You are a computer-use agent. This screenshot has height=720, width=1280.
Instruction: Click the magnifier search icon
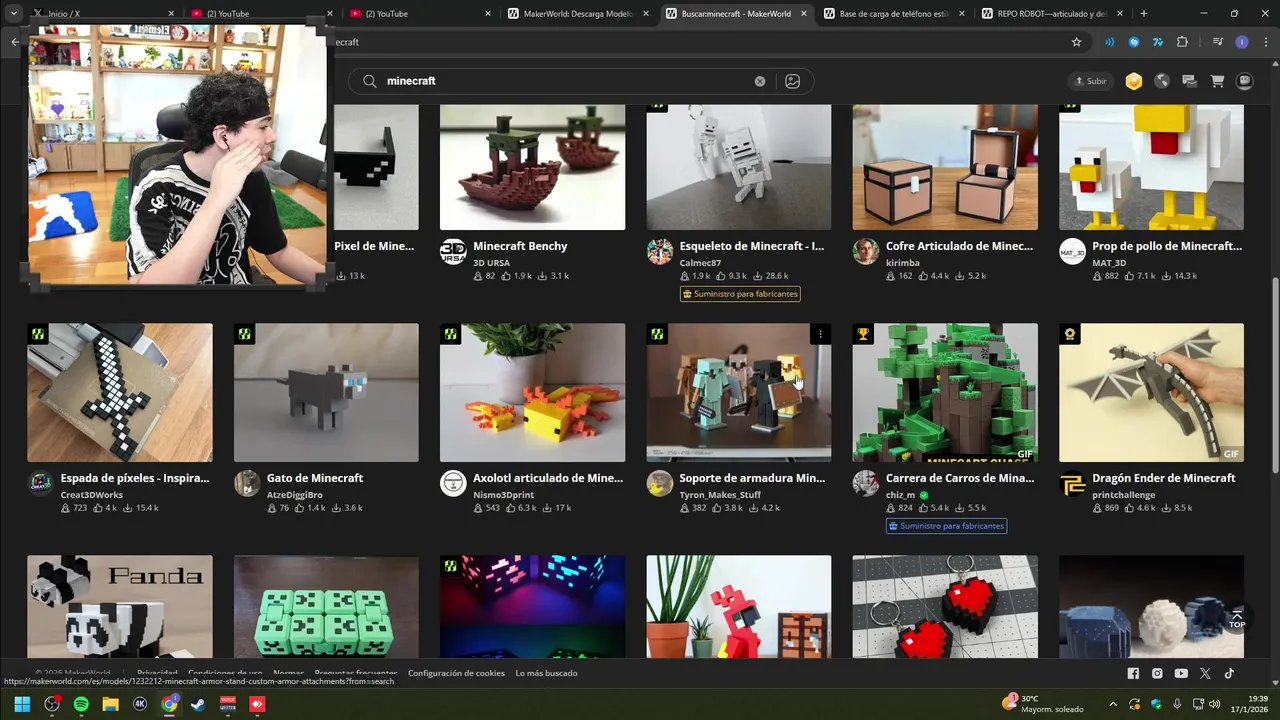click(369, 81)
